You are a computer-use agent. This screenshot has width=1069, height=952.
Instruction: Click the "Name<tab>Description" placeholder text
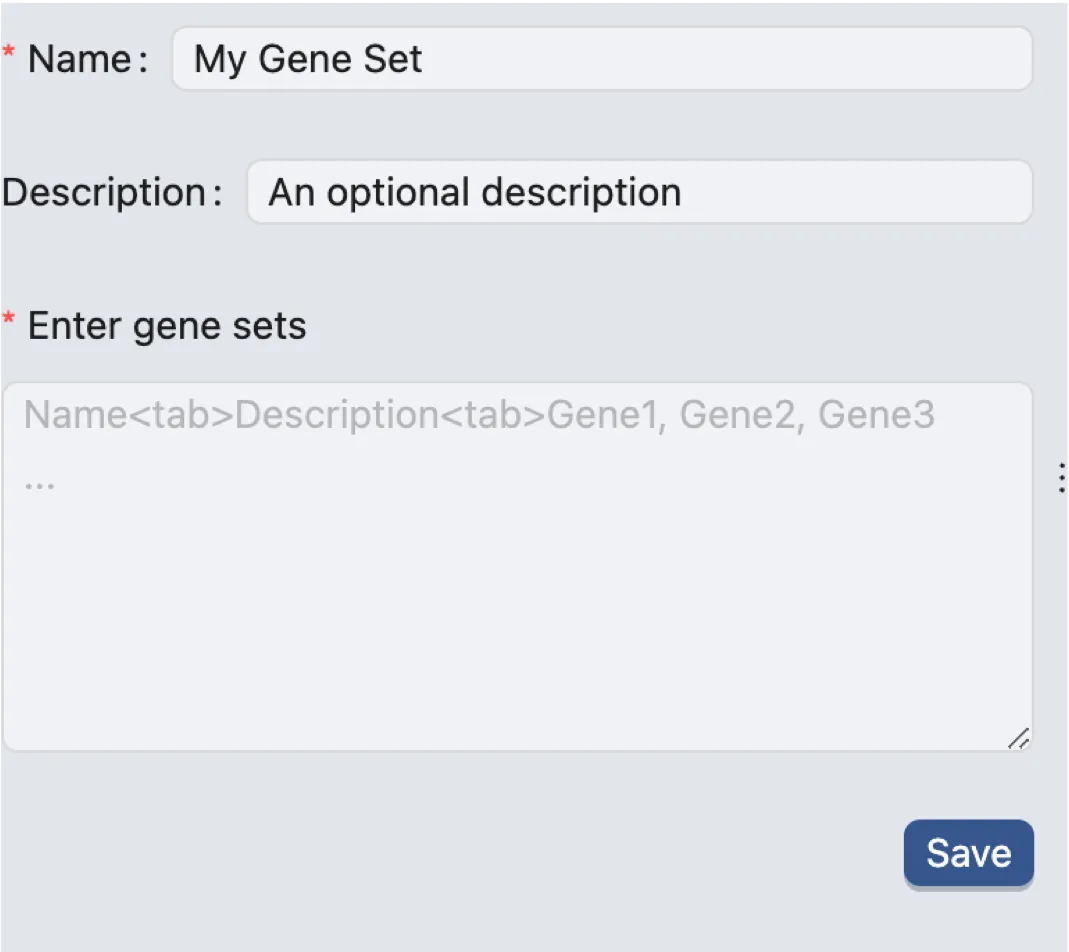point(232,415)
